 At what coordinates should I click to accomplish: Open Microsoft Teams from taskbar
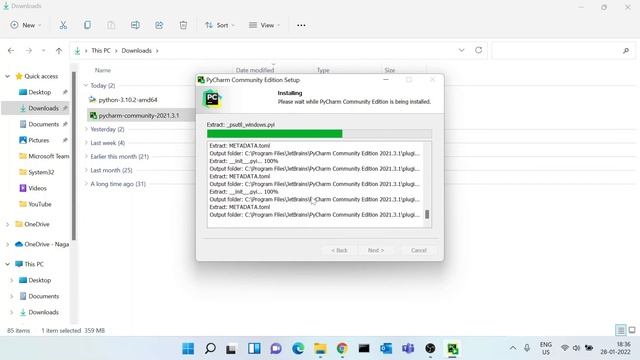(408, 349)
